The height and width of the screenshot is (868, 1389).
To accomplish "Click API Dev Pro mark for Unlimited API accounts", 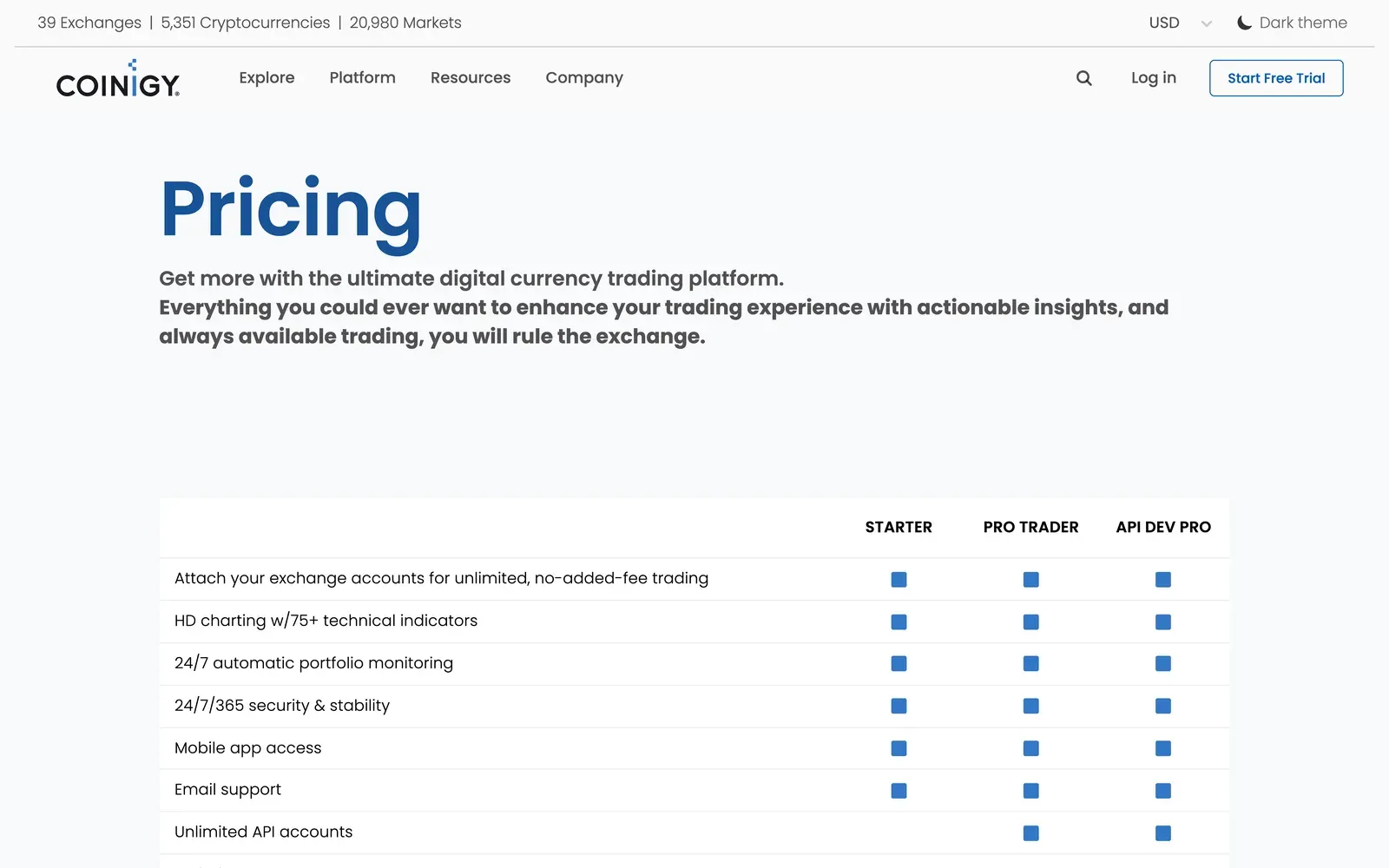I will tap(1163, 833).
